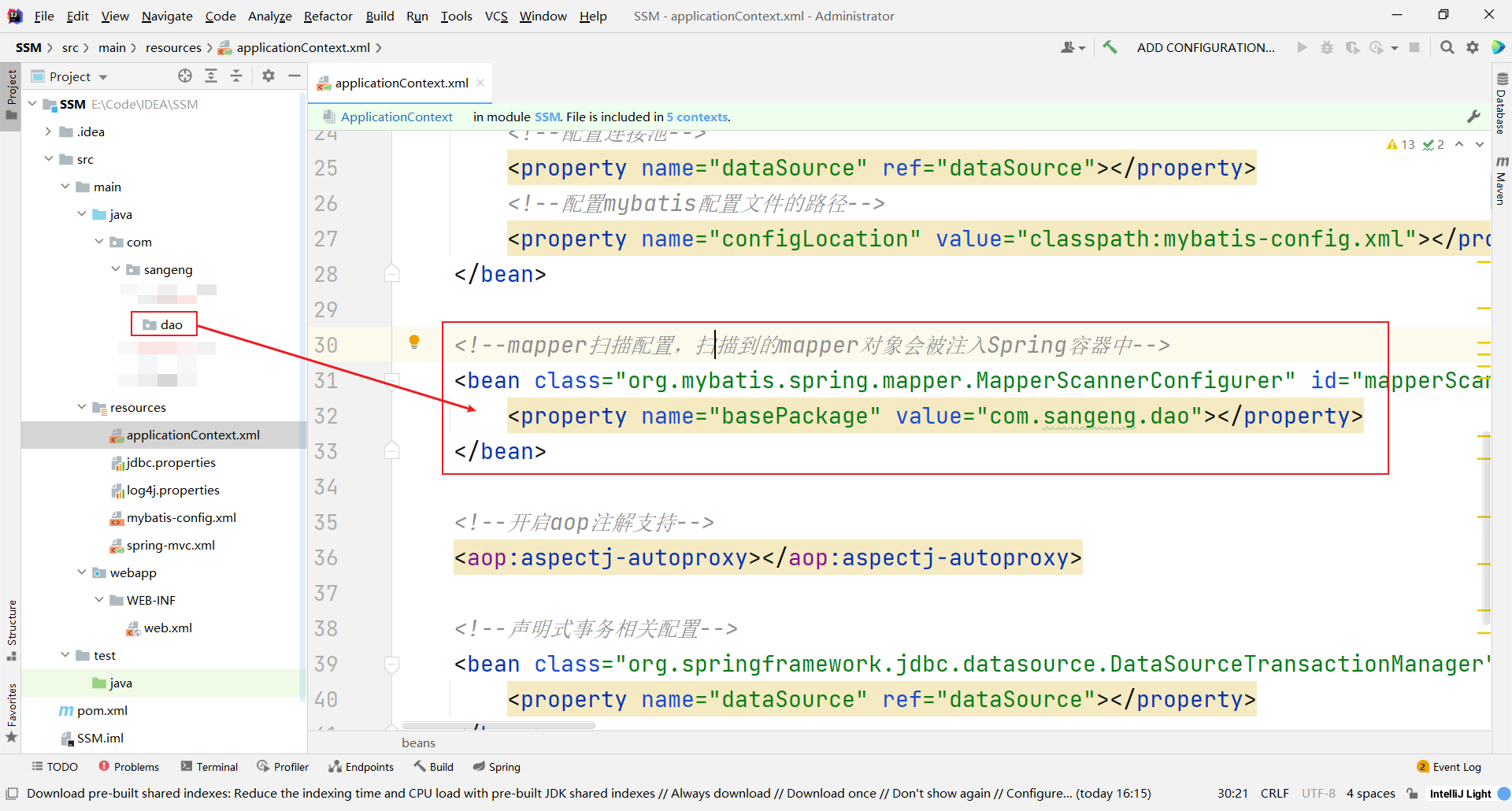Screen dimensions: 1512x811
Task: Click ApplicationContext in the banner
Action: 396,117
